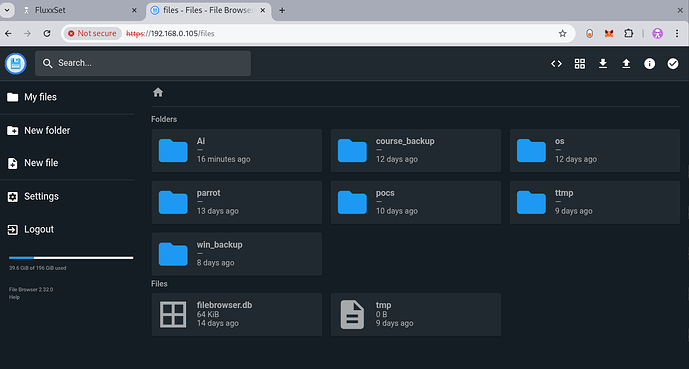Click the storage usage progress bar
Viewport: 689px width, 369px height.
click(x=71, y=258)
